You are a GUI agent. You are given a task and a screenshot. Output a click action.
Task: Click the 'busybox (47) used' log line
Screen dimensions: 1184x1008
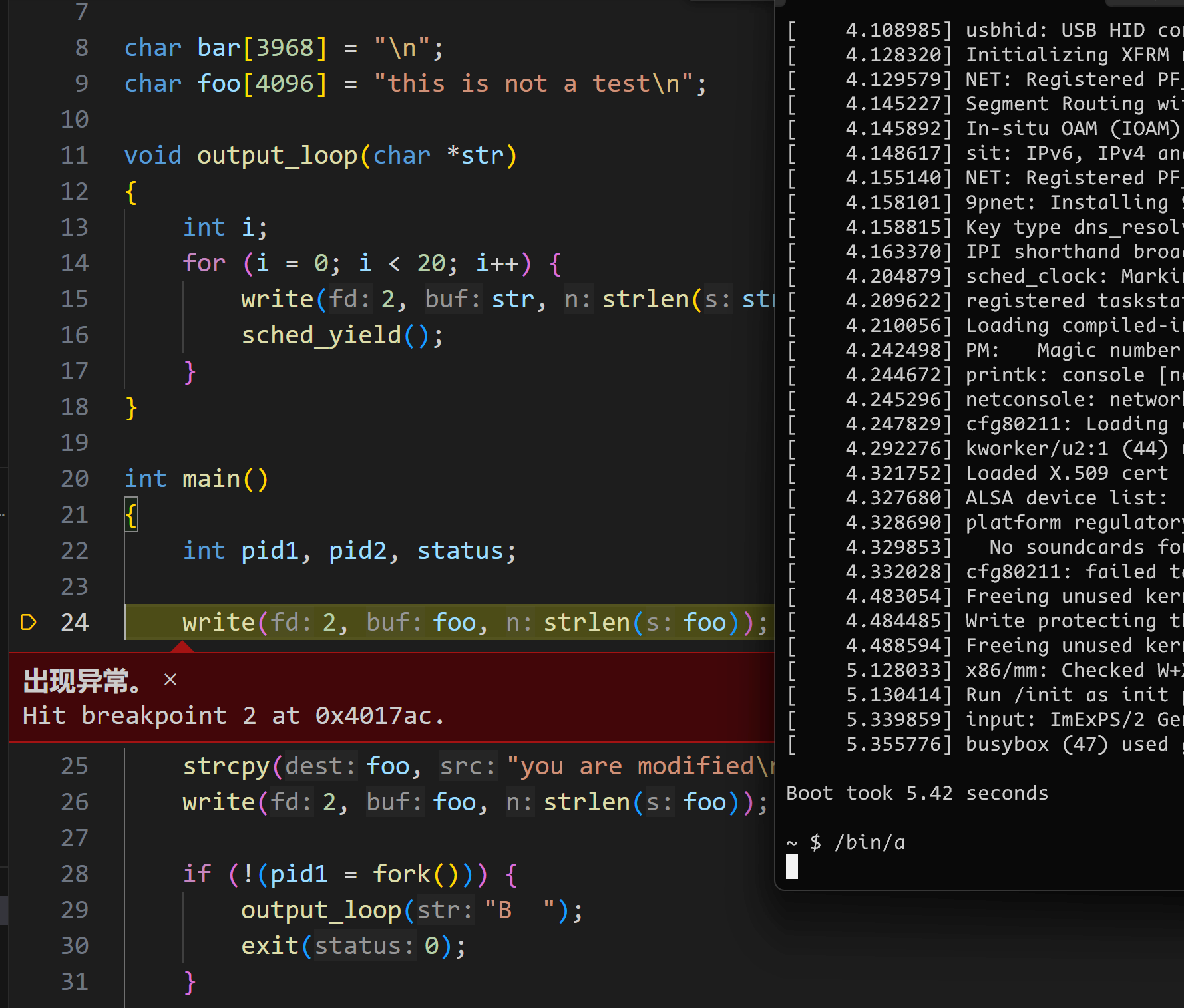(984, 744)
